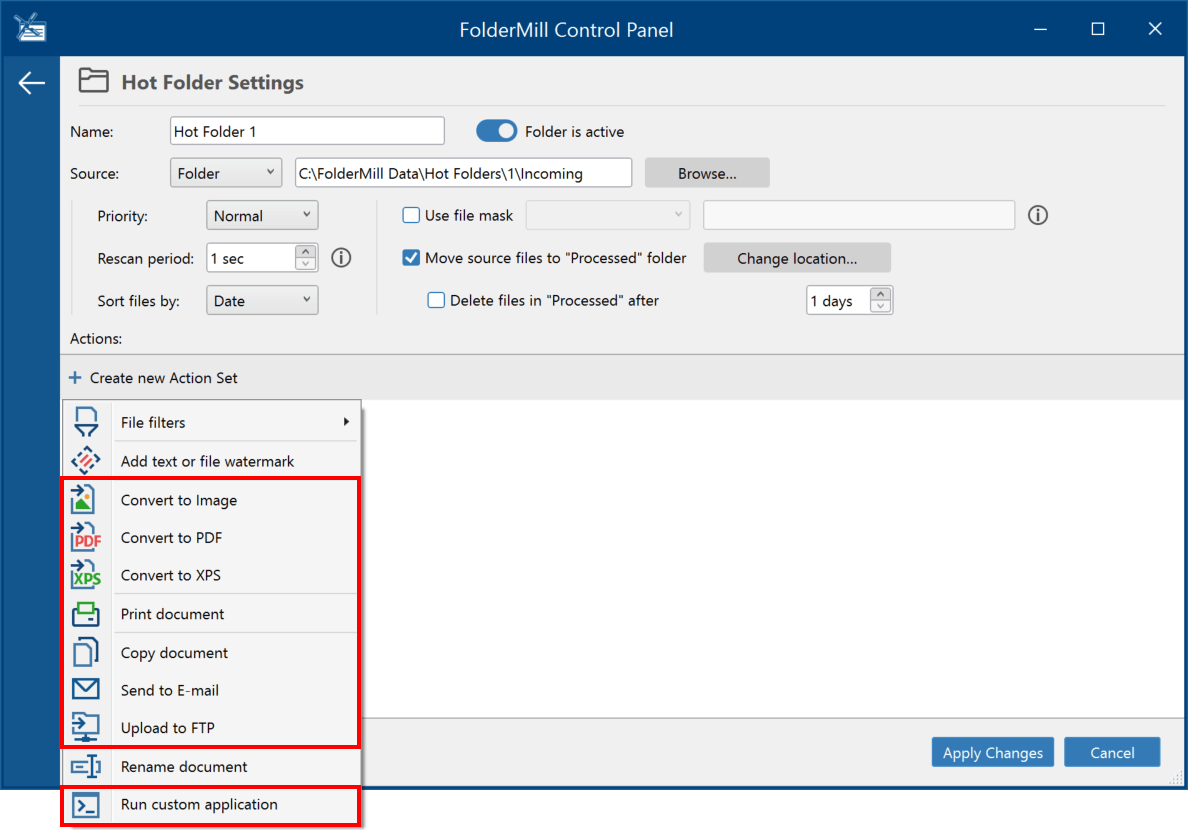
Task: Click the Copy document pages icon
Action: pyautogui.click(x=86, y=652)
